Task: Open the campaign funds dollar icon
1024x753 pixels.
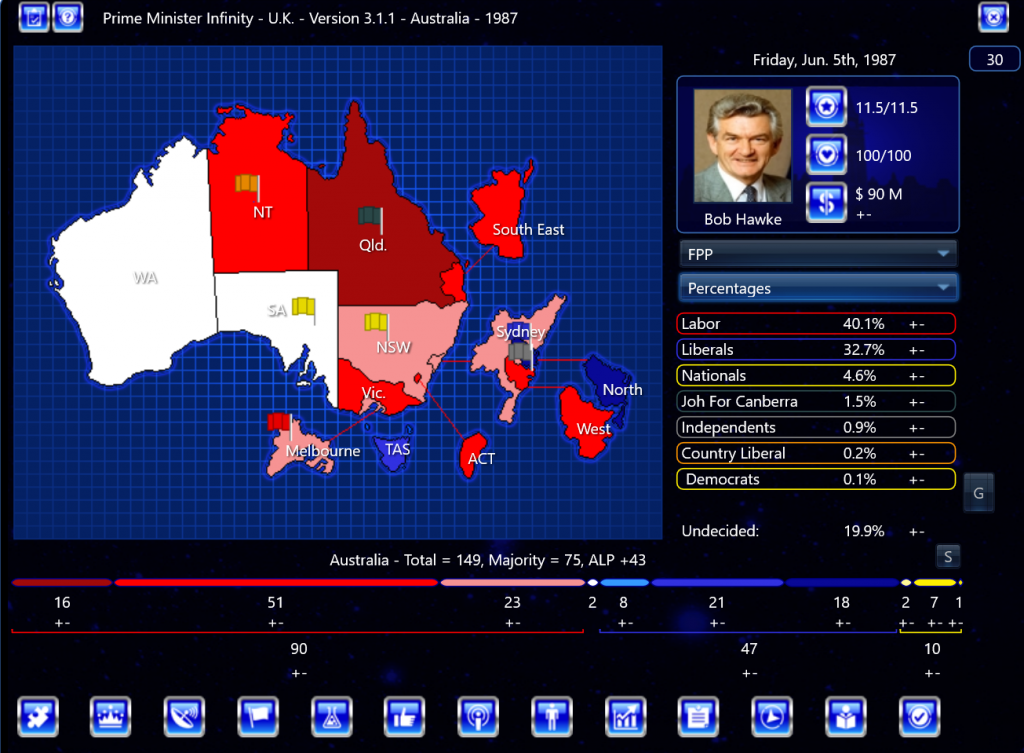Action: pos(826,199)
